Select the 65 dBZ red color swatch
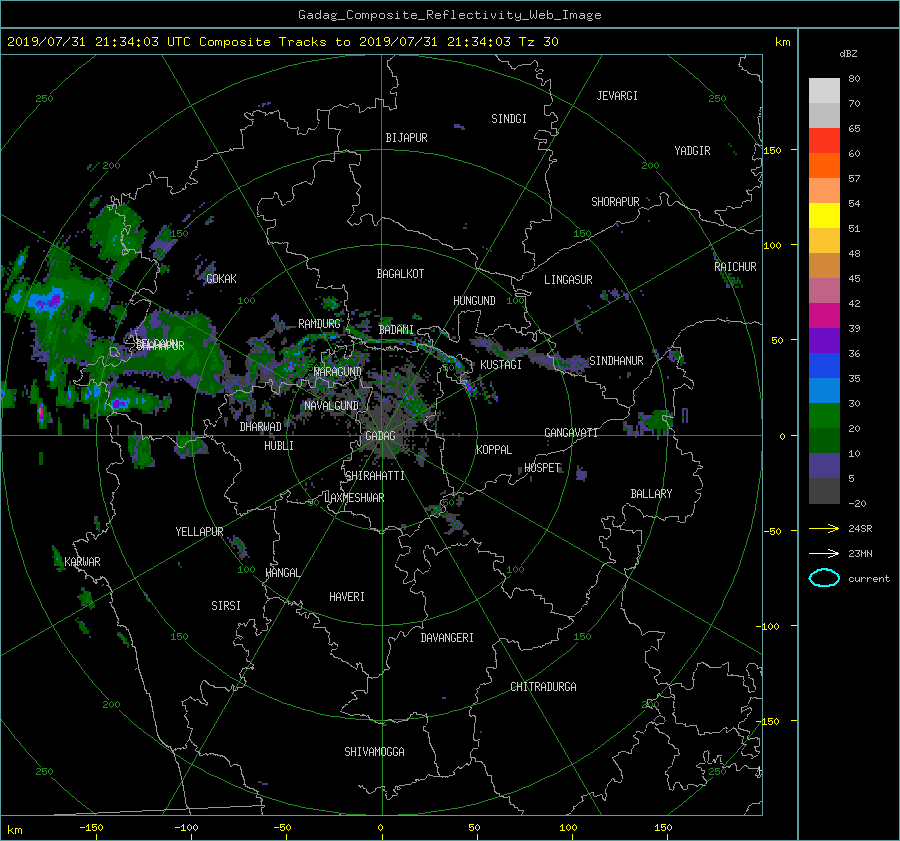 (x=824, y=141)
